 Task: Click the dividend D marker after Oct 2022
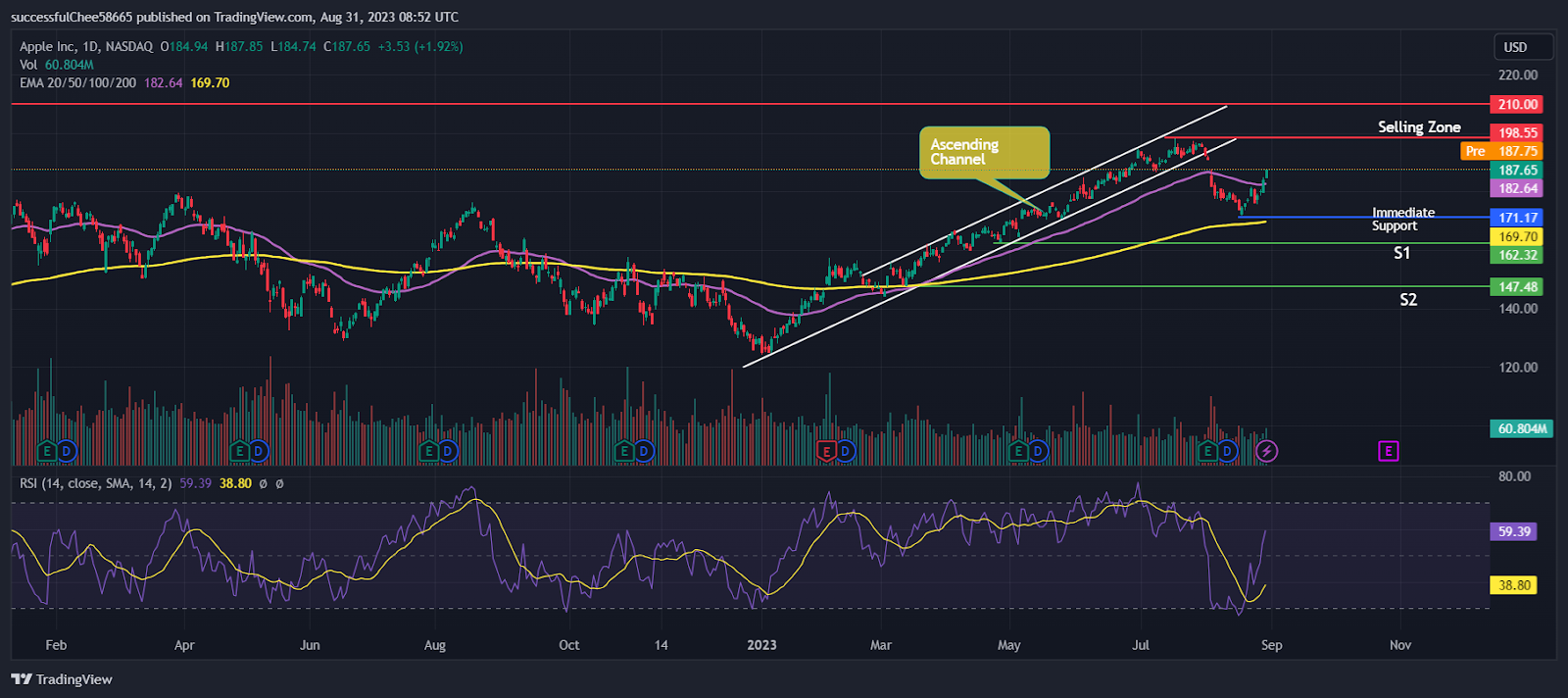click(644, 451)
